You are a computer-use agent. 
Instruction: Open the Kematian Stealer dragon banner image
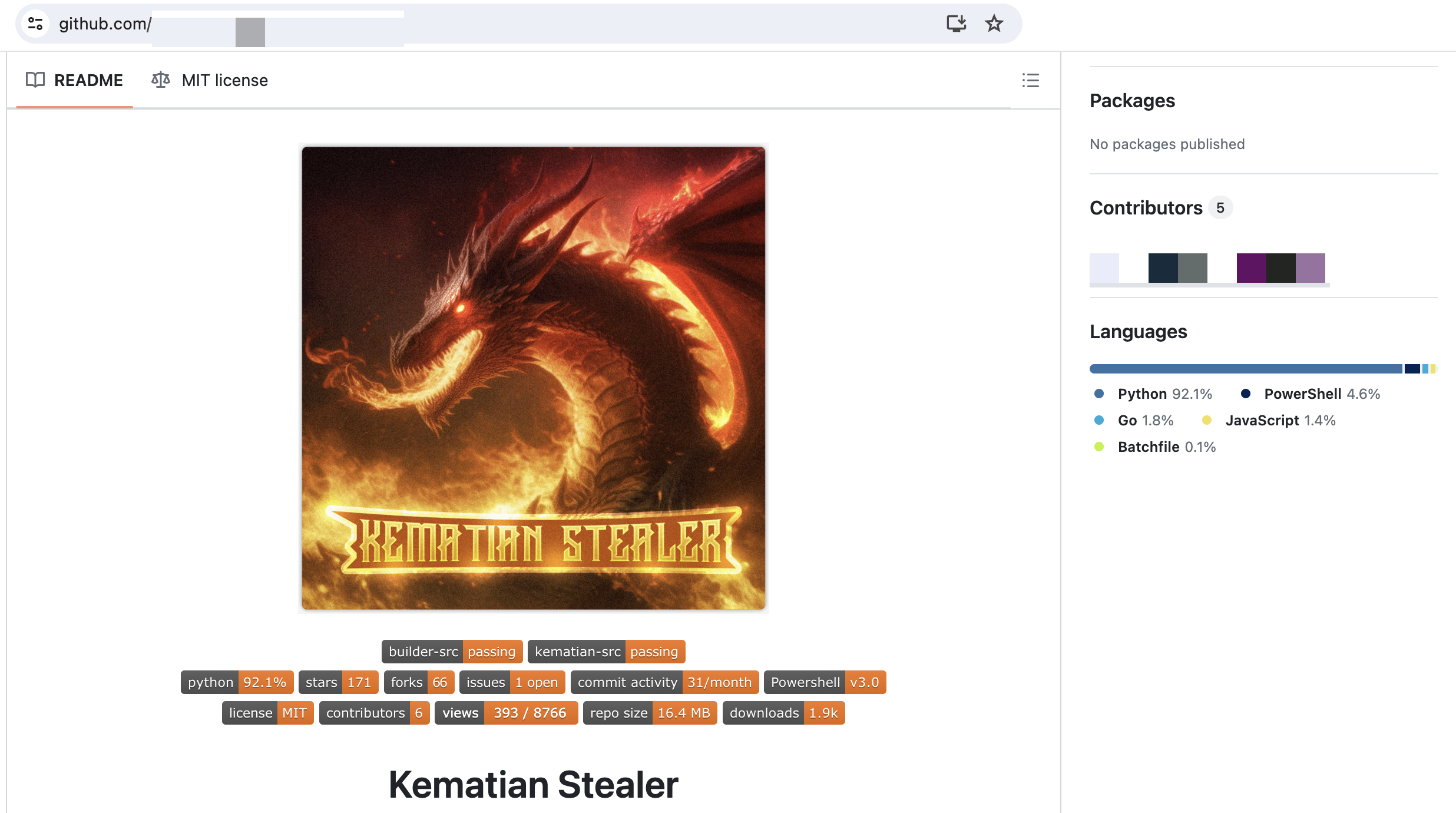(x=534, y=378)
